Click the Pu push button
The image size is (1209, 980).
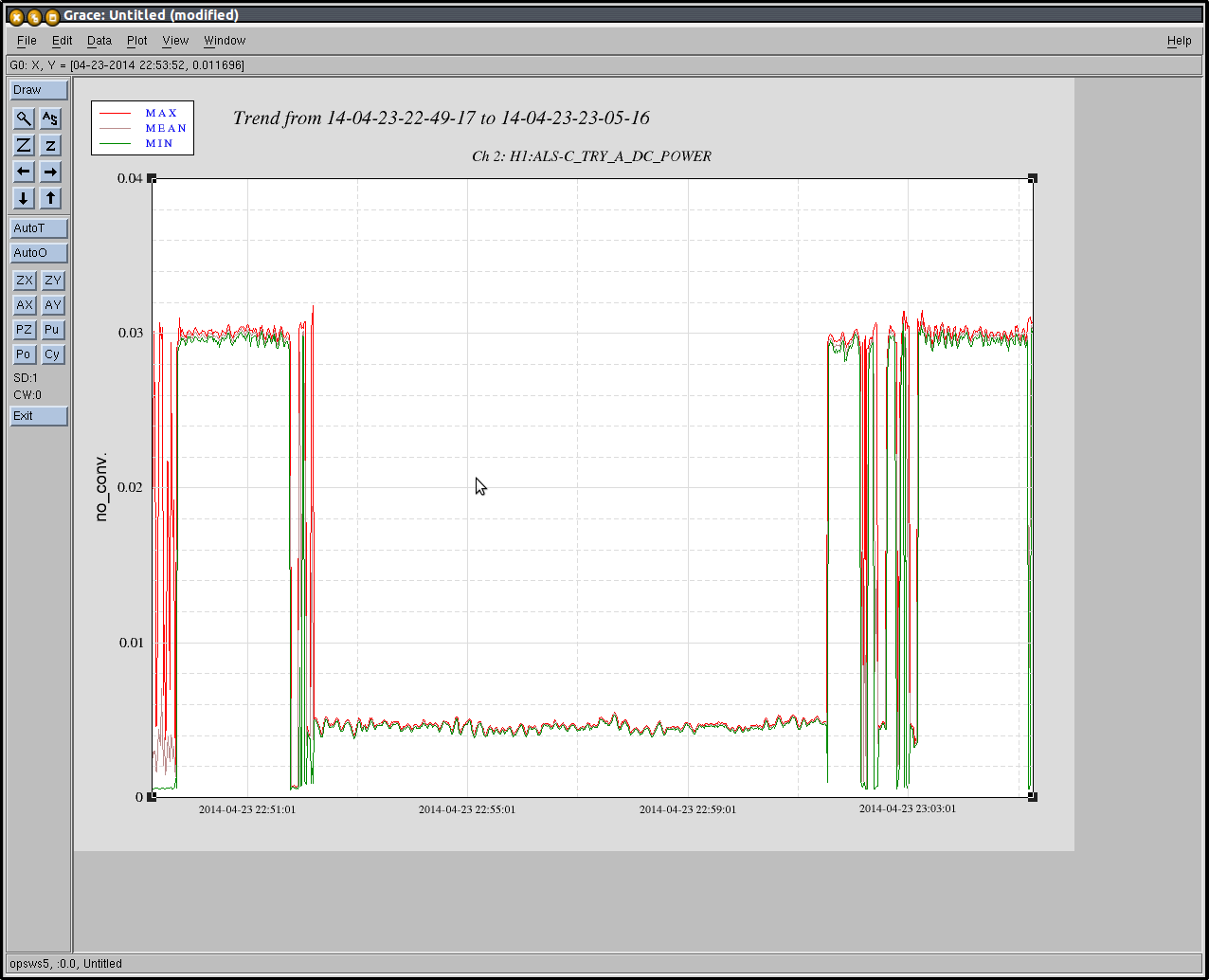tap(52, 330)
